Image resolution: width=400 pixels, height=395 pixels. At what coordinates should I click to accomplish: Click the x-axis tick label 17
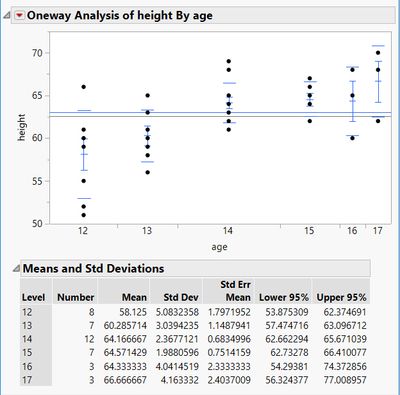377,230
